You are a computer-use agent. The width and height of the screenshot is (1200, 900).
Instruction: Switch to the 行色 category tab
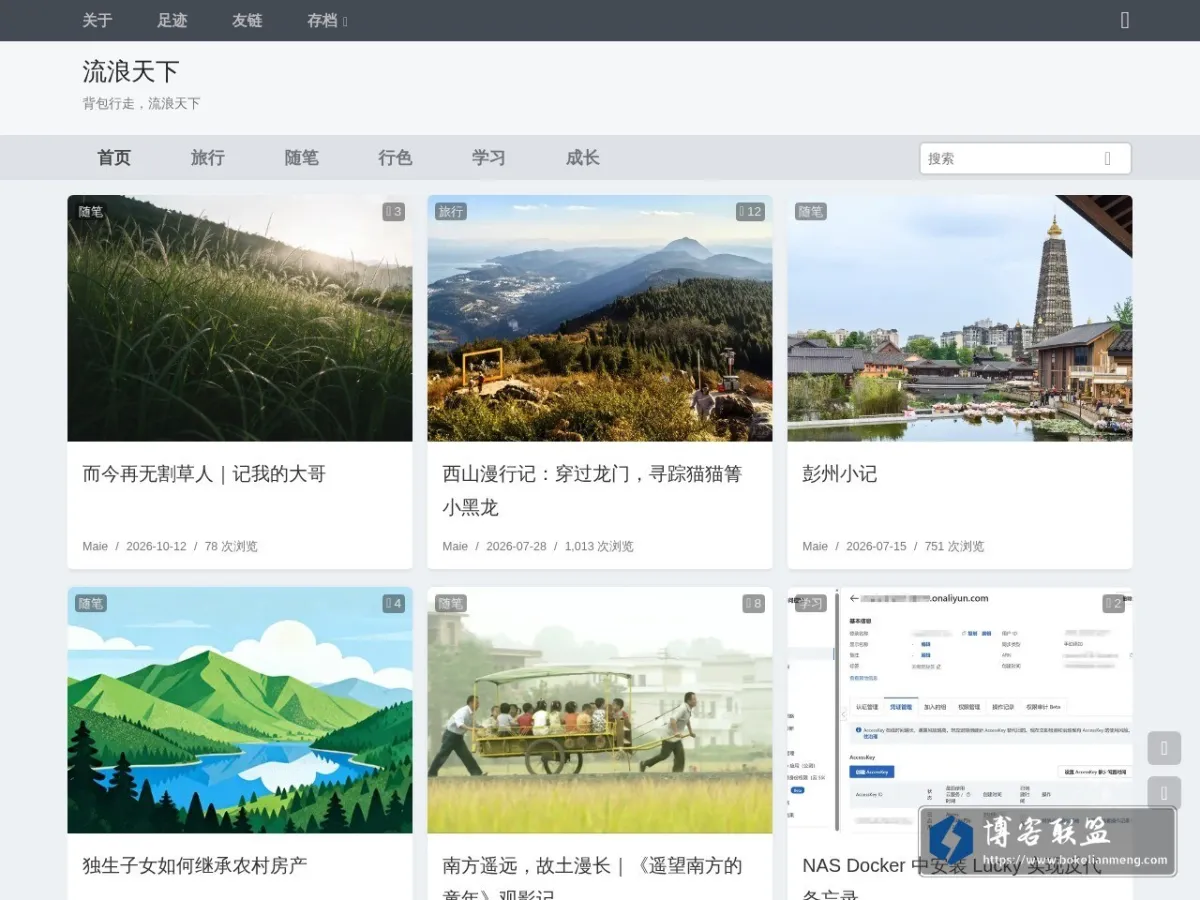pyautogui.click(x=395, y=158)
